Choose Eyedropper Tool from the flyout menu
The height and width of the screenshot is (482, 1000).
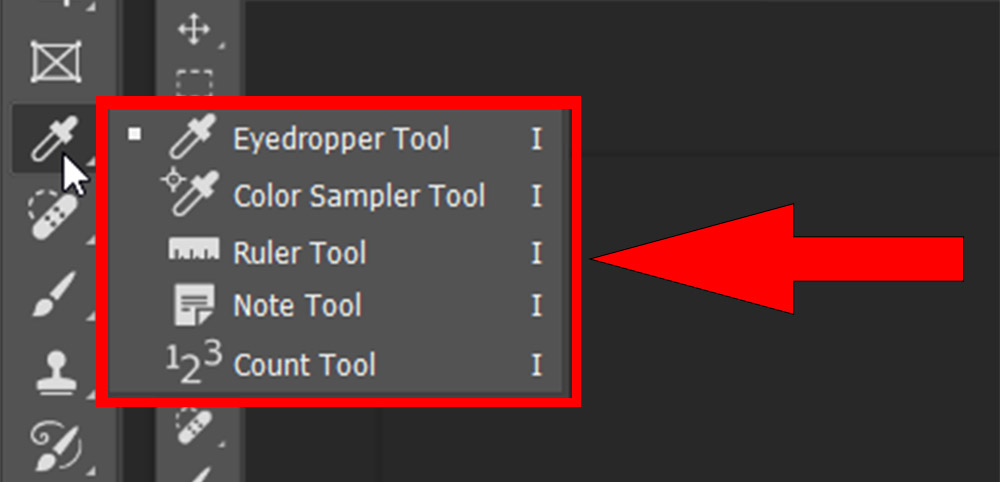click(341, 139)
